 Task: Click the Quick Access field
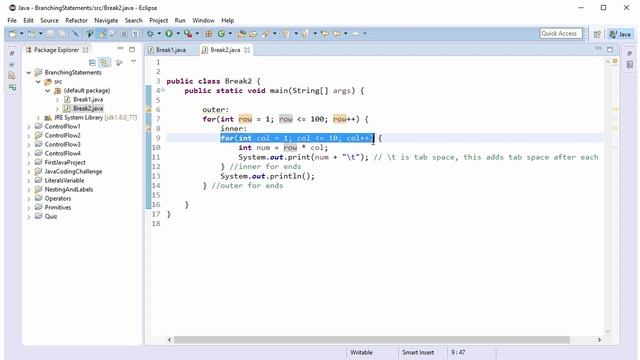point(560,33)
